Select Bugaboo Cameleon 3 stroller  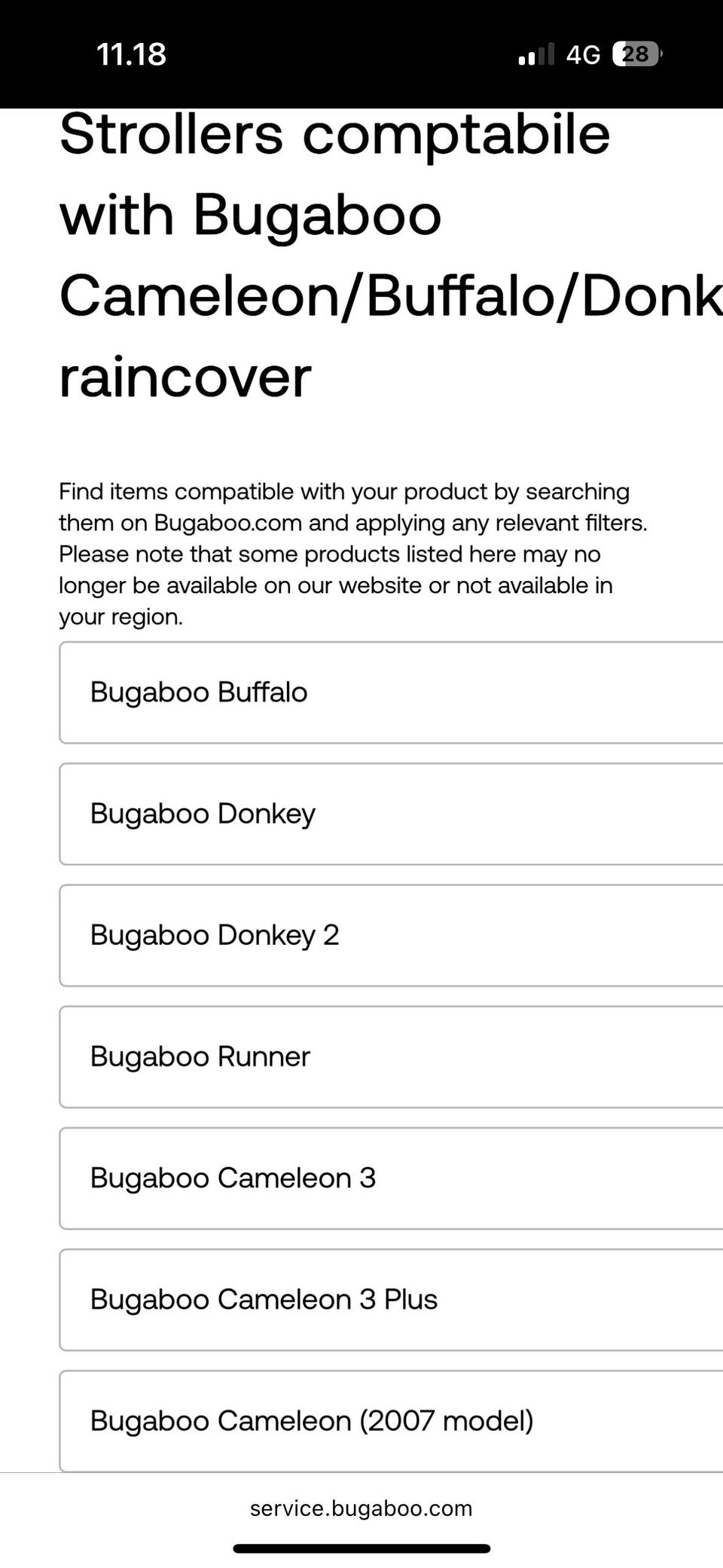(x=391, y=1178)
